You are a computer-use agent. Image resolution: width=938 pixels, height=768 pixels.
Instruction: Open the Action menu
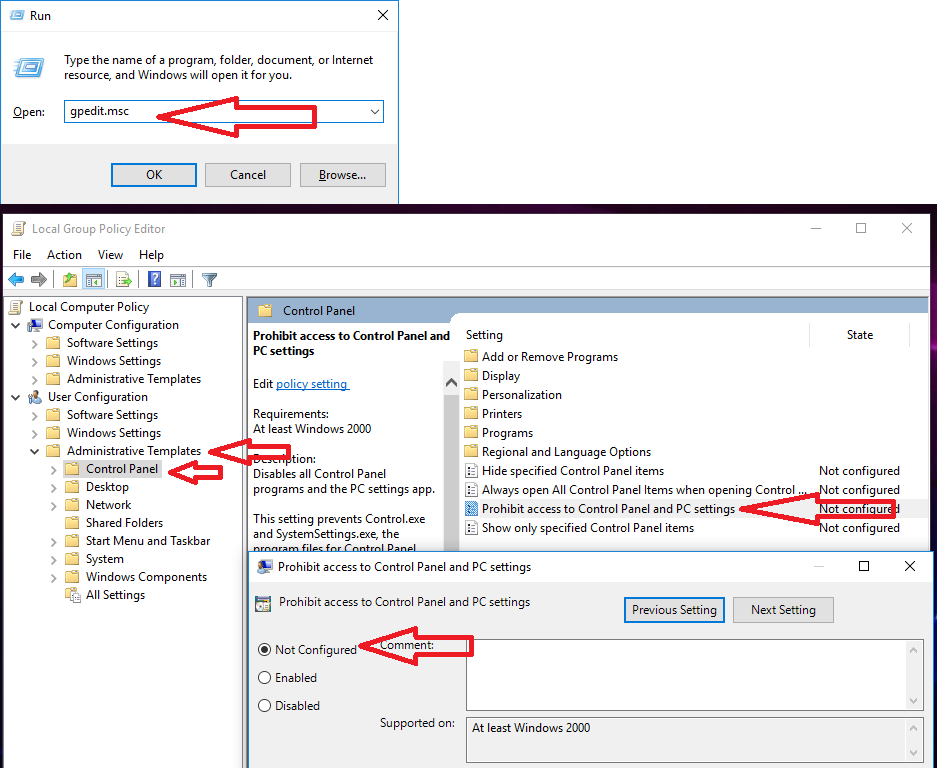pos(64,255)
